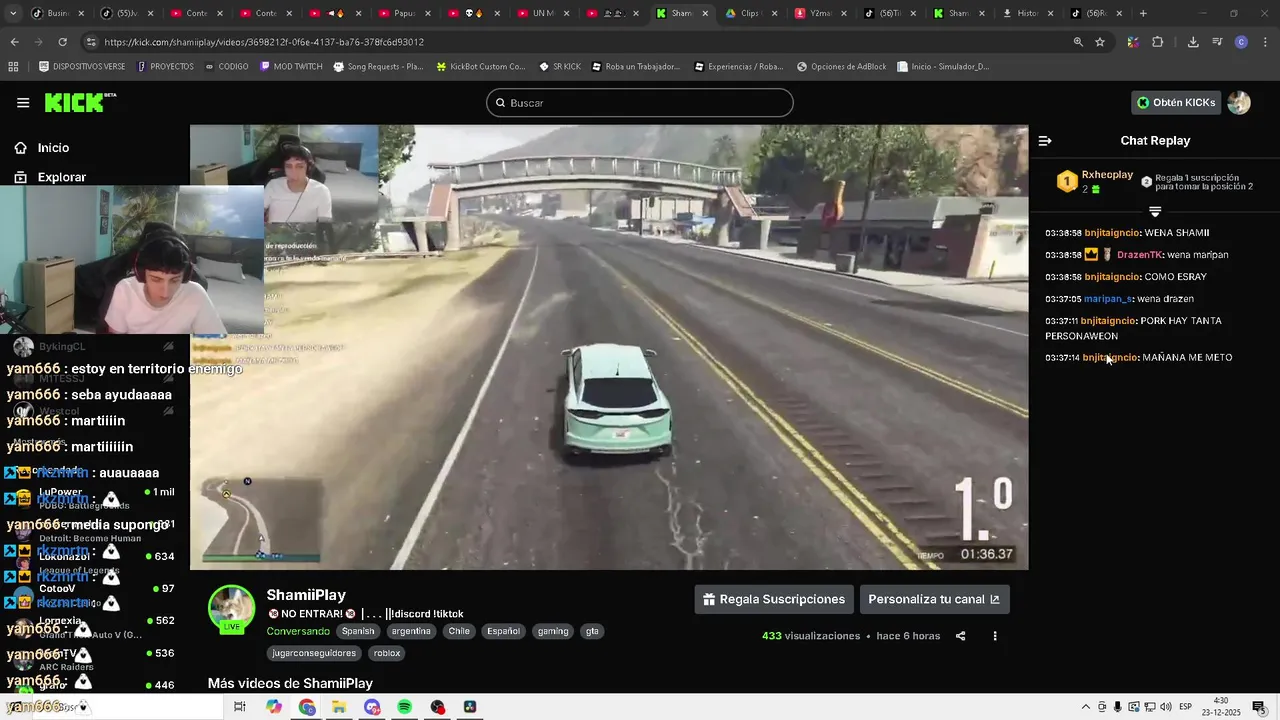
Task: Open the PROYECTOS bookmark folder
Action: point(165,67)
